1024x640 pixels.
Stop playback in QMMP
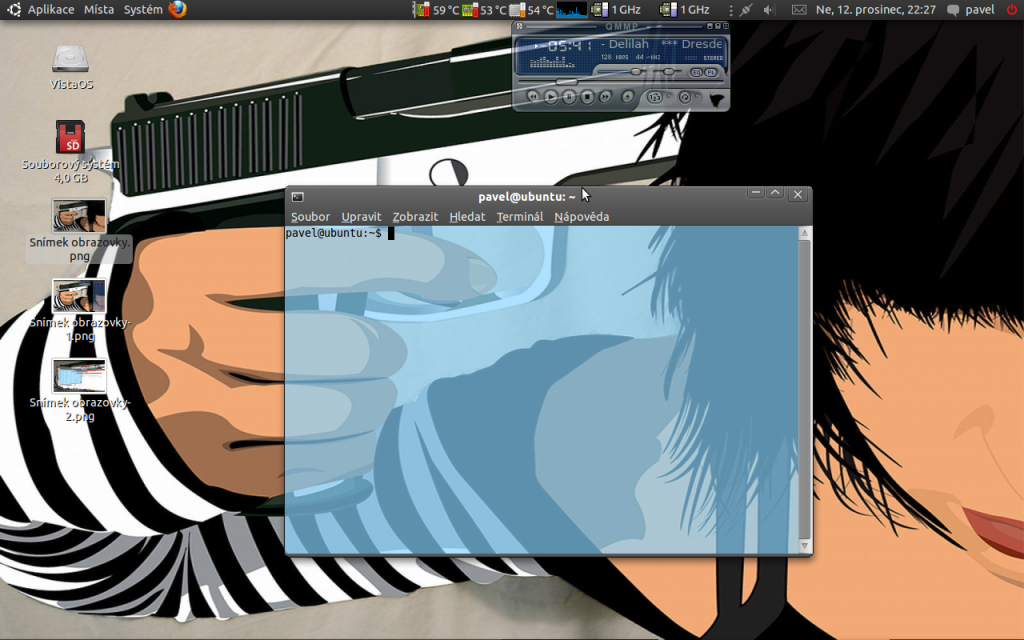588,97
